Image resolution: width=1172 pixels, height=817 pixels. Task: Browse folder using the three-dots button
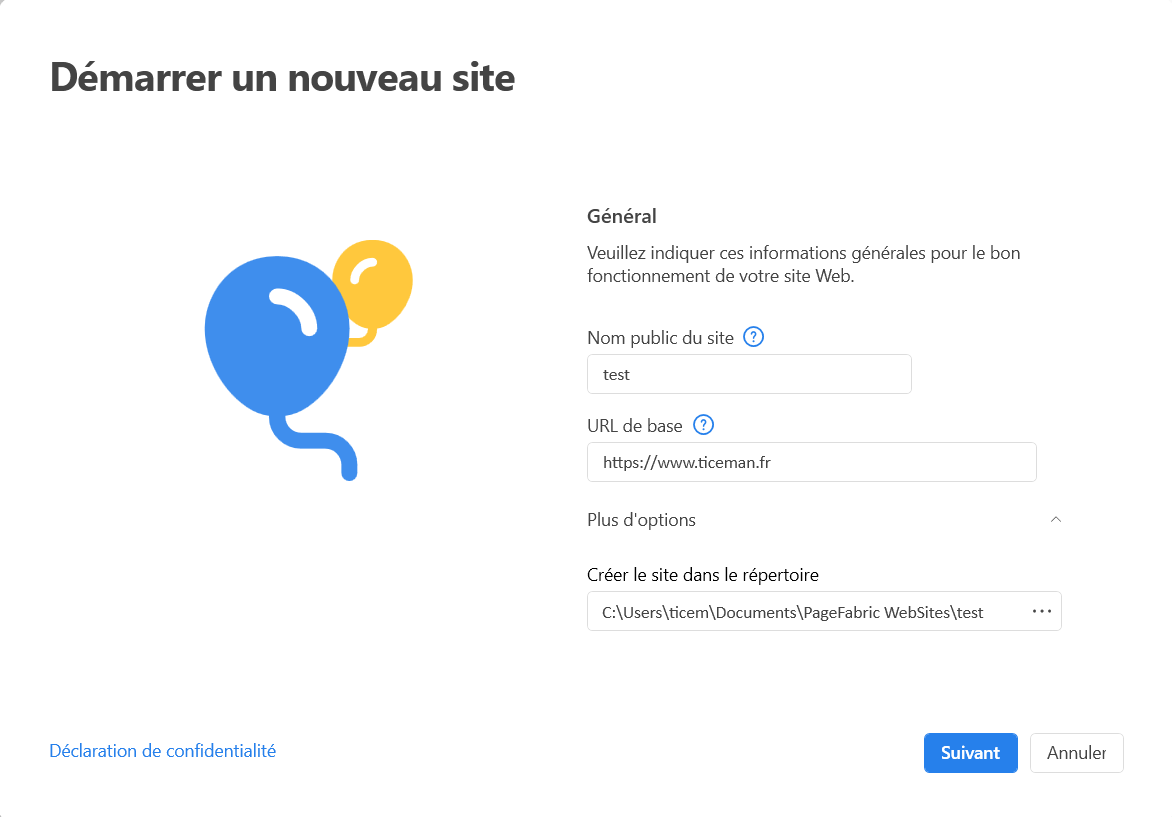pos(1042,611)
